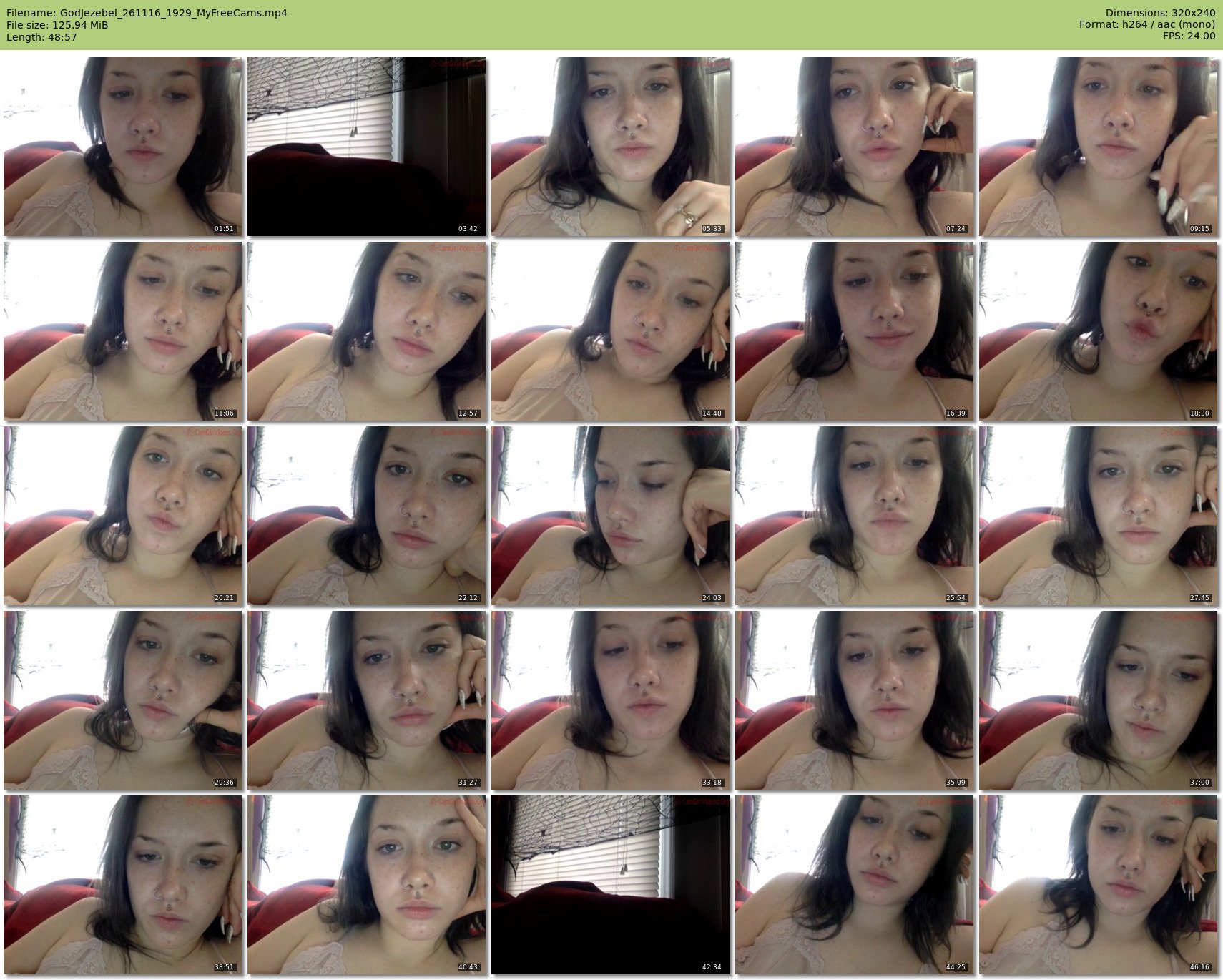1223x980 pixels.
Task: Open the window-blinds frame at 03:42
Action: 366,147
